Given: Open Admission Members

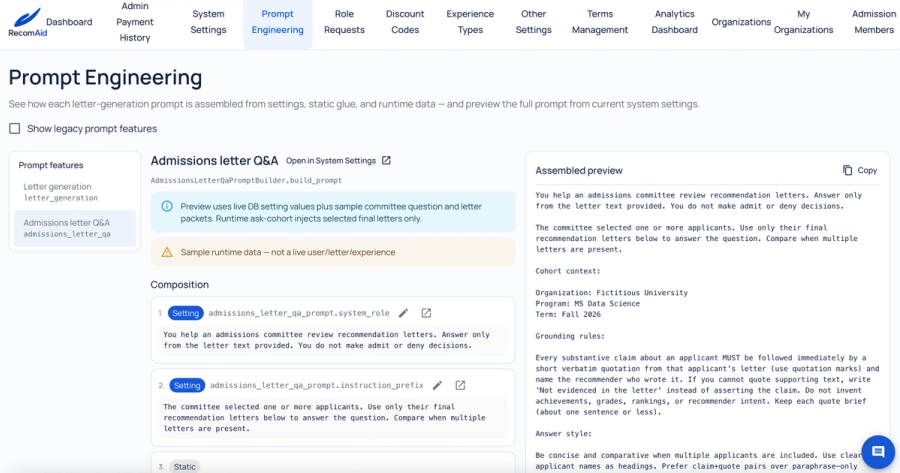Looking at the screenshot, I should tap(874, 22).
